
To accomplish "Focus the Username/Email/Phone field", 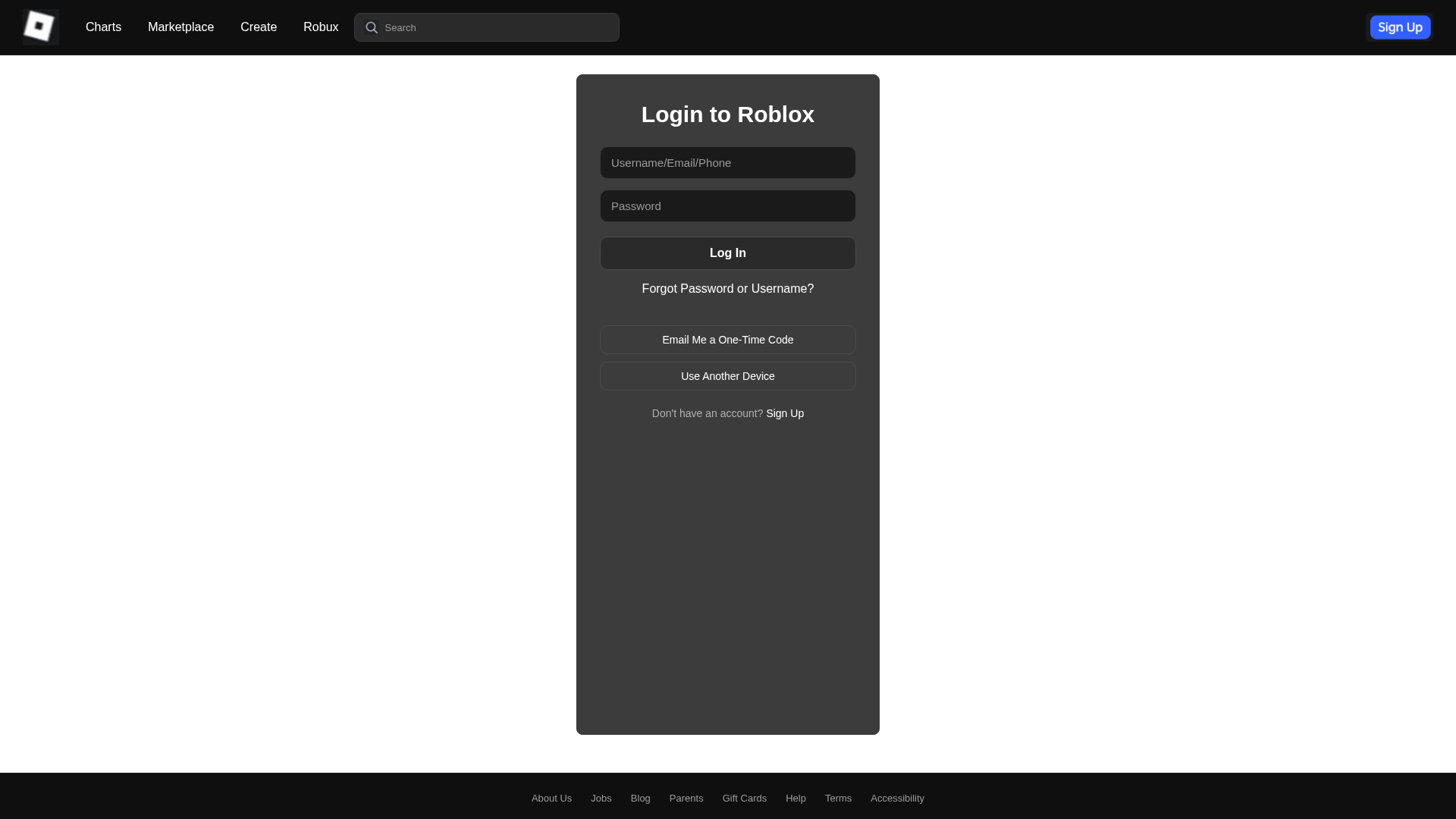I will pyautogui.click(x=728, y=162).
